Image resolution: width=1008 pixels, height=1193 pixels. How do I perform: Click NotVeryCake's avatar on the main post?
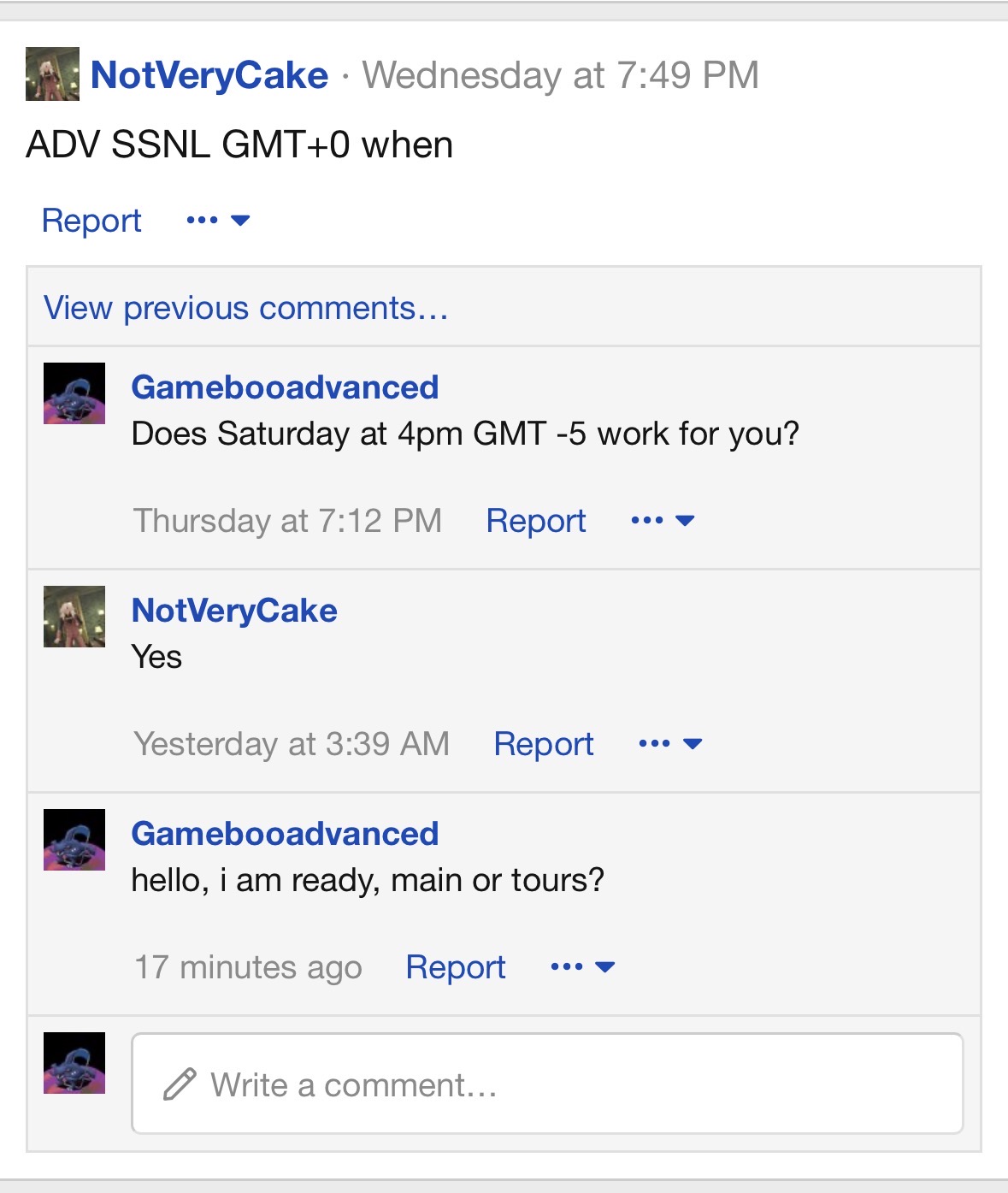(x=52, y=74)
